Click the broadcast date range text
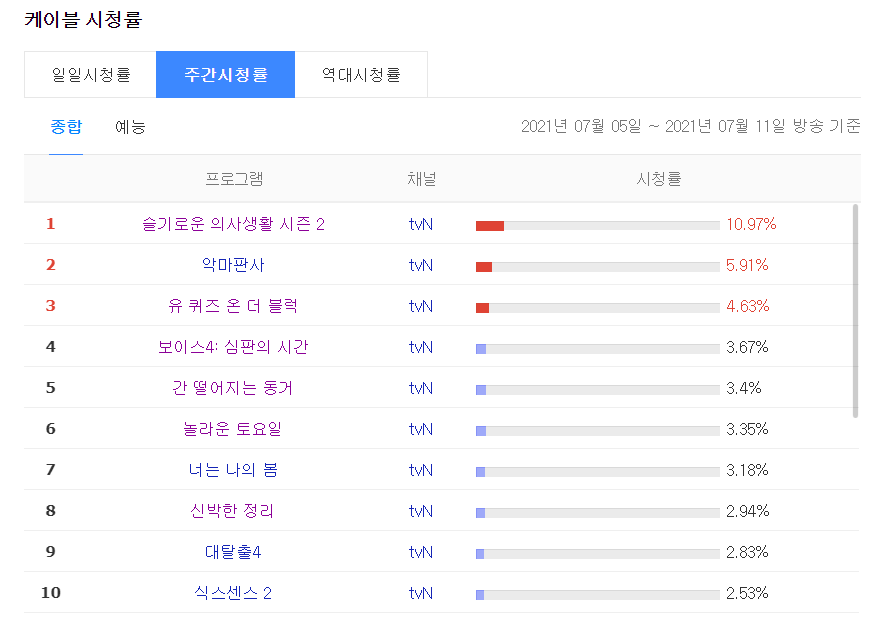 tap(690, 127)
